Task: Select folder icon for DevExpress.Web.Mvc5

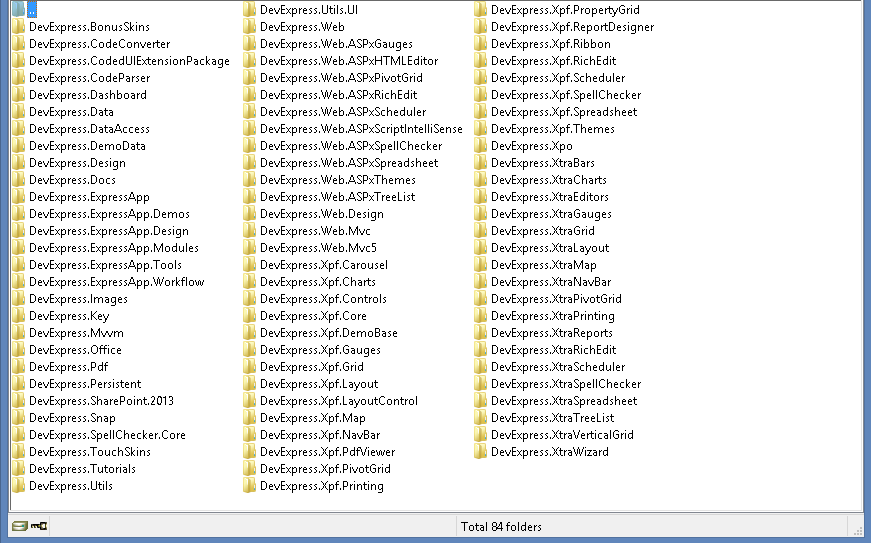Action: point(250,248)
